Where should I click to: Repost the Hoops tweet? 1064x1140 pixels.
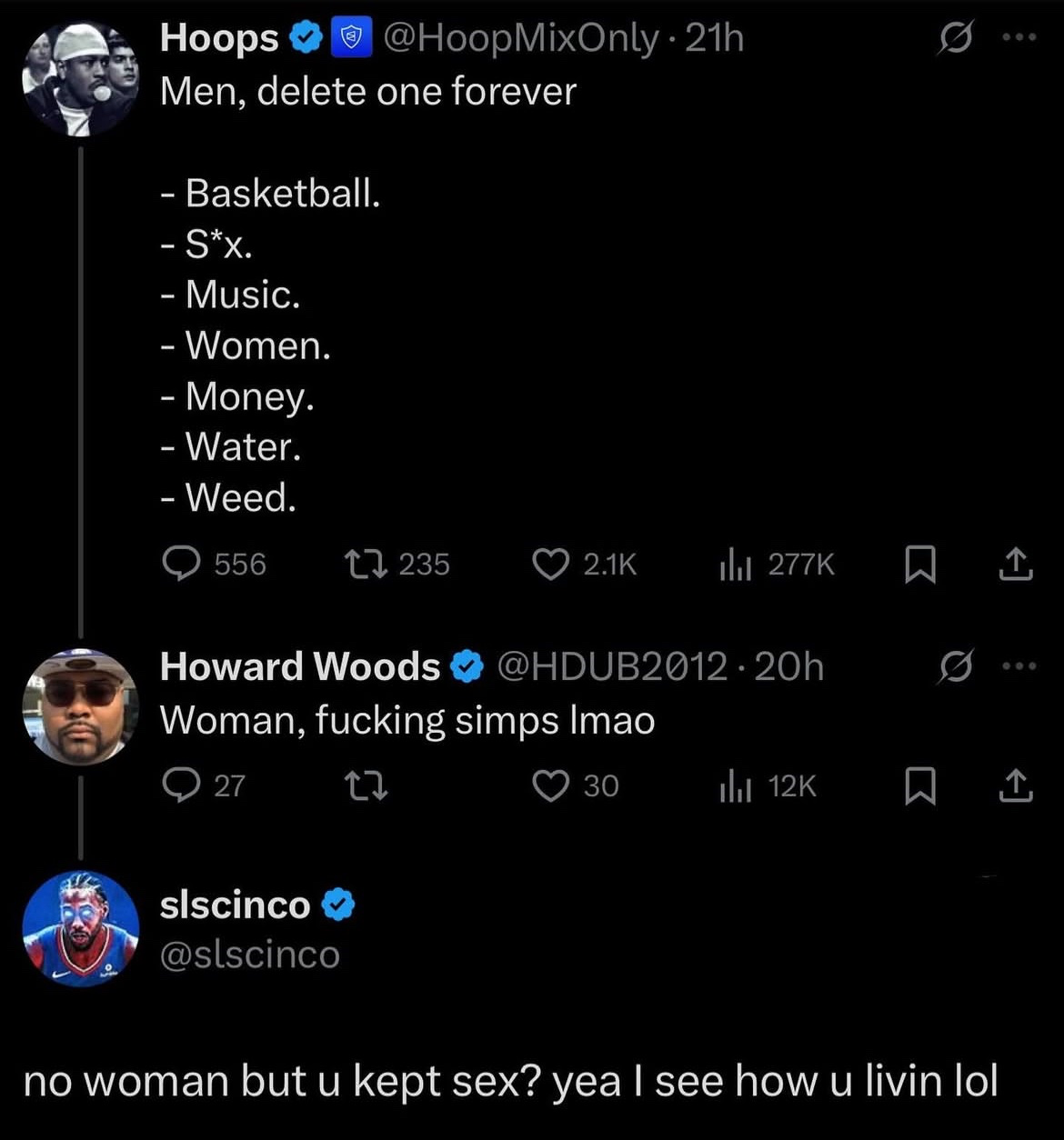click(366, 565)
